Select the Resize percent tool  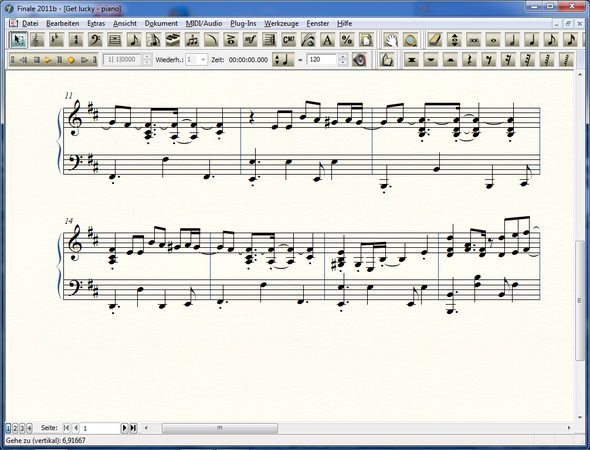click(347, 40)
